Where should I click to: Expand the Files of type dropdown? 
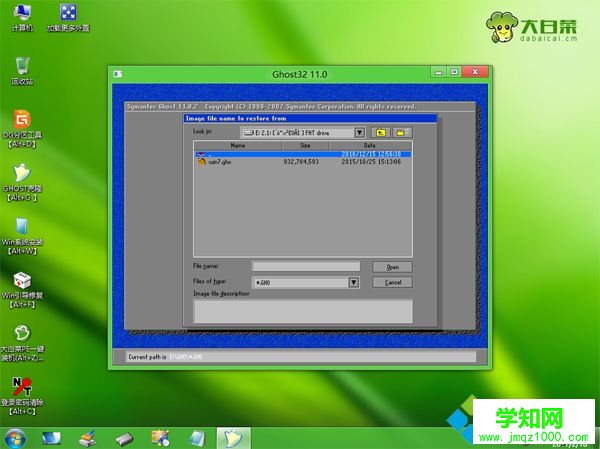tap(354, 282)
